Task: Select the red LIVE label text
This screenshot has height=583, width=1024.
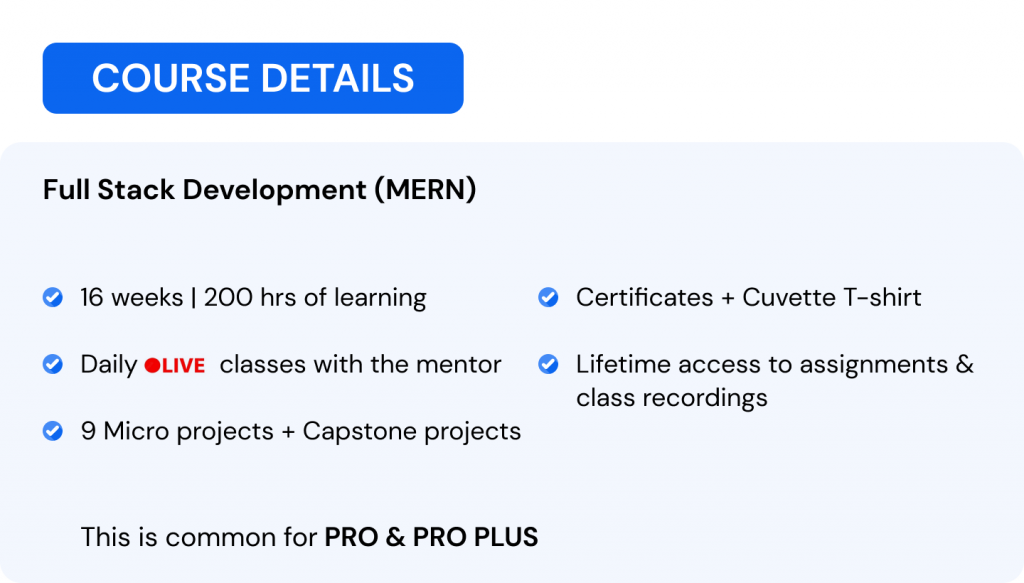Action: click(x=184, y=366)
